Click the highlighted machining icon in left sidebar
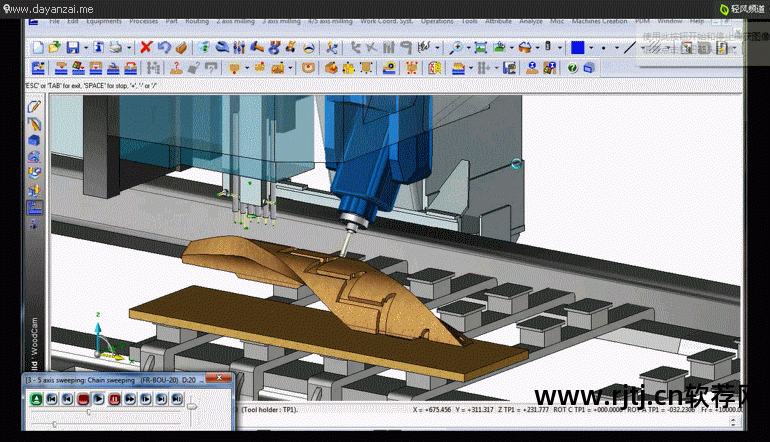This screenshot has width=770, height=442. [34, 208]
